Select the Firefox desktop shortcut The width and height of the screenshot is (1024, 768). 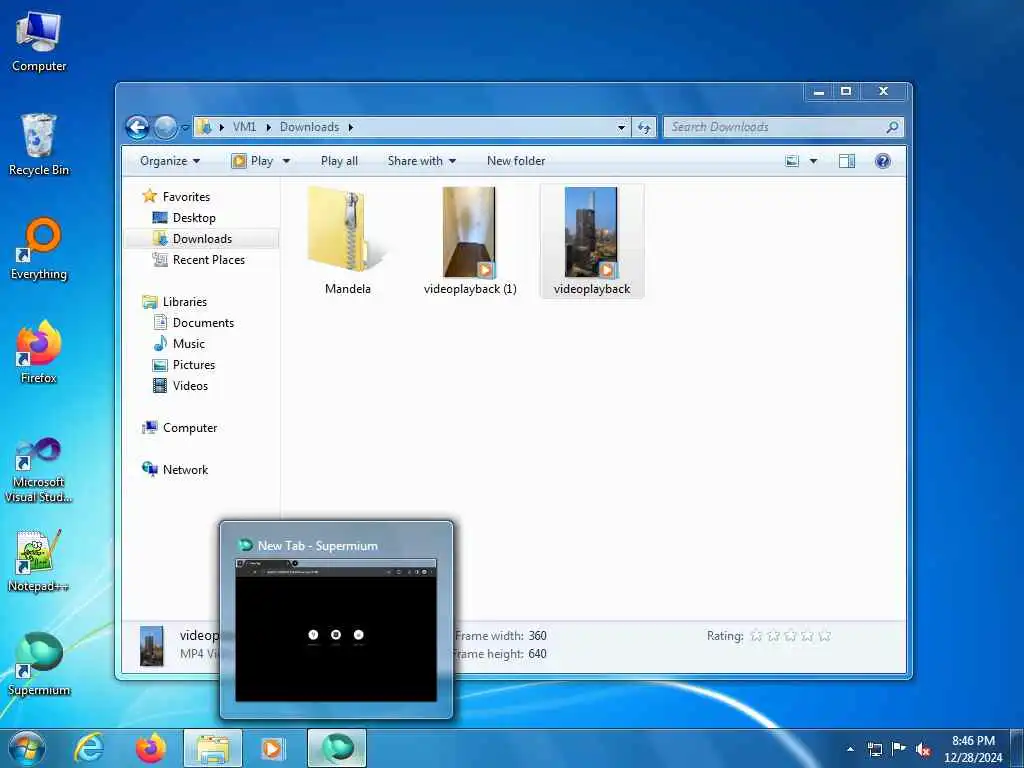(x=39, y=352)
